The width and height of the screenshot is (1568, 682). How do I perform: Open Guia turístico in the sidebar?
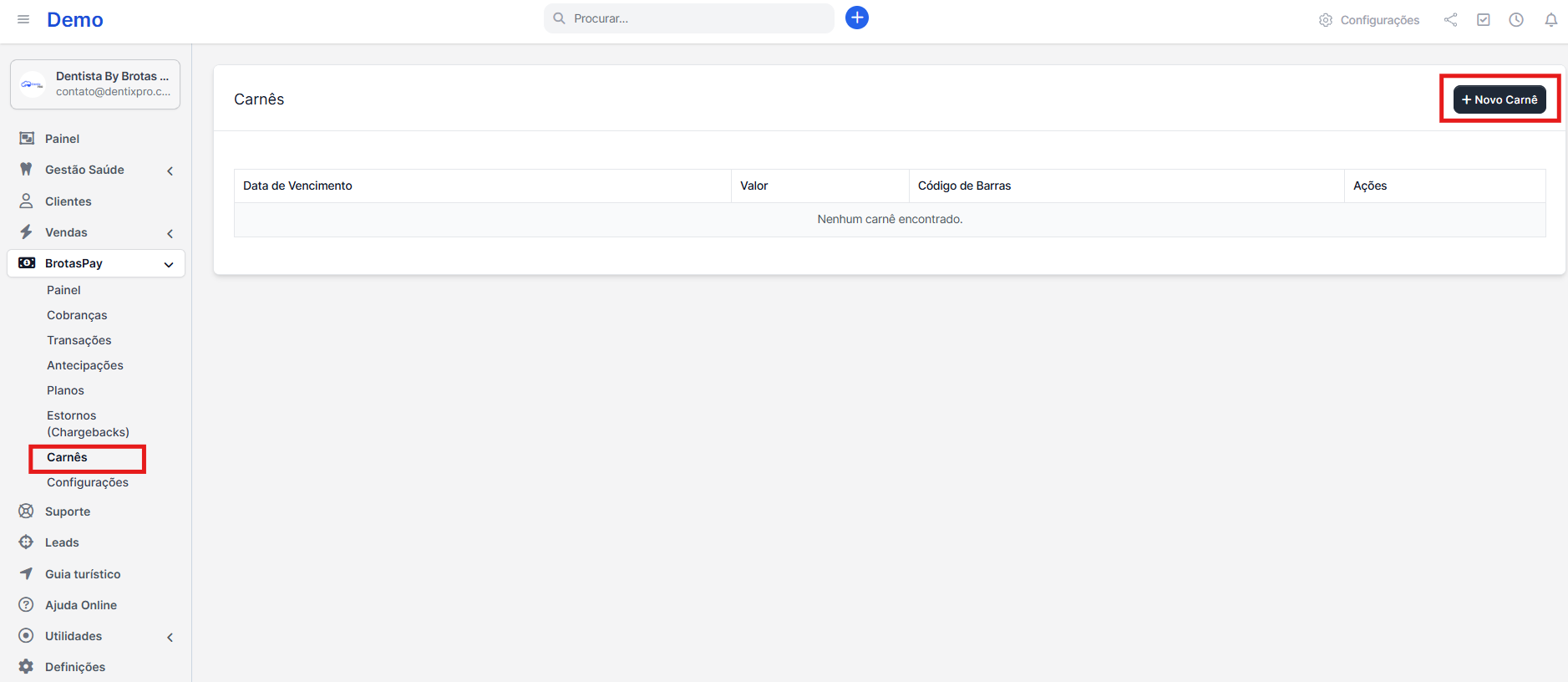pyautogui.click(x=82, y=574)
